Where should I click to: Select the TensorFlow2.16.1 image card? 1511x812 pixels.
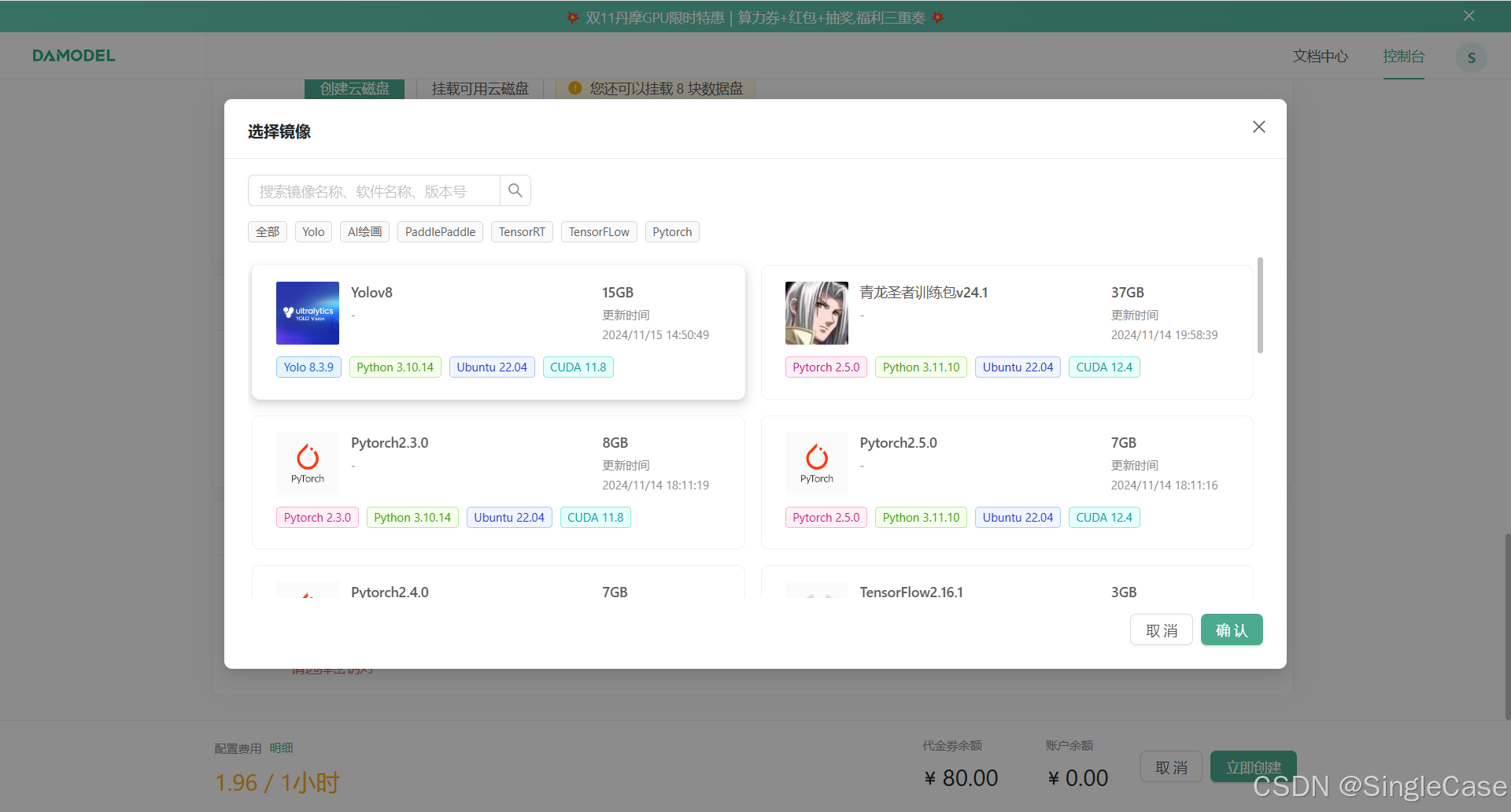point(1007,582)
